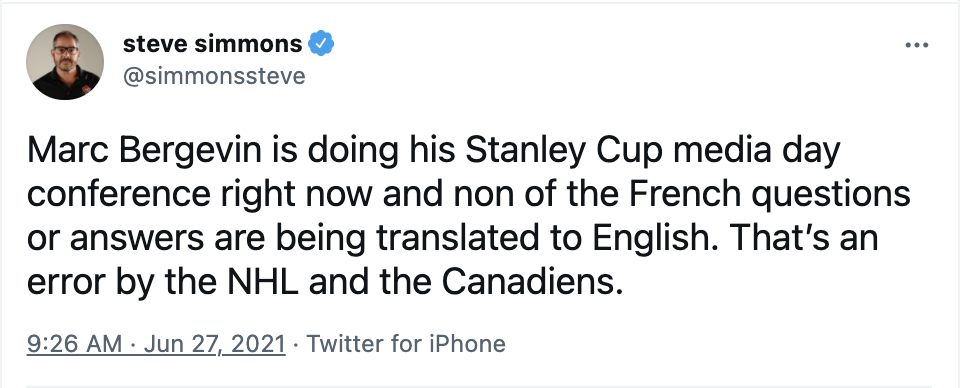Click the Jun 27, 2021 date
This screenshot has height=388, width=960.
(x=214, y=344)
